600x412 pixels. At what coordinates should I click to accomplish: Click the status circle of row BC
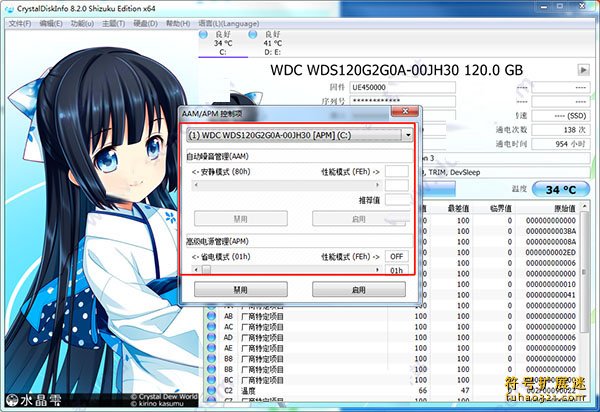[x=211, y=380]
